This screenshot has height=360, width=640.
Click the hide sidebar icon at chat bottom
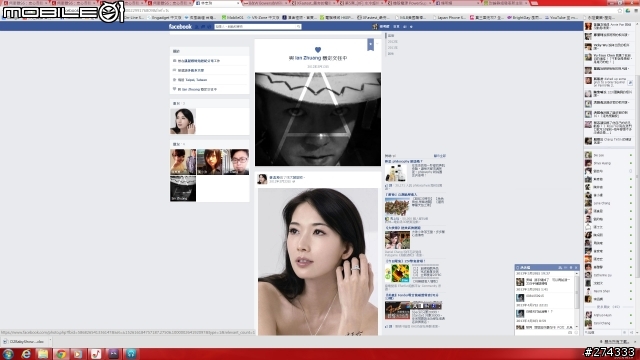pyautogui.click(x=631, y=333)
